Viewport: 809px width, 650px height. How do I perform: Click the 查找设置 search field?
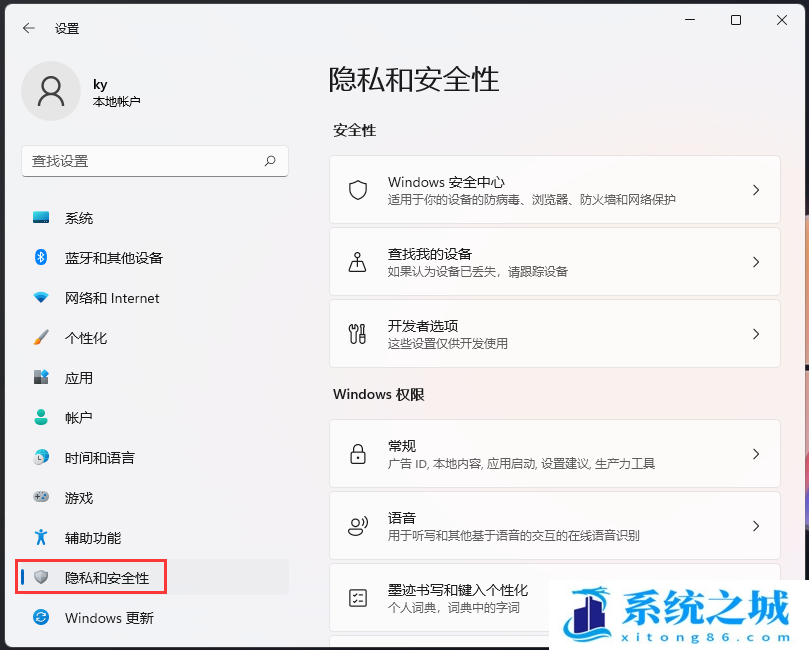pyautogui.click(x=155, y=161)
